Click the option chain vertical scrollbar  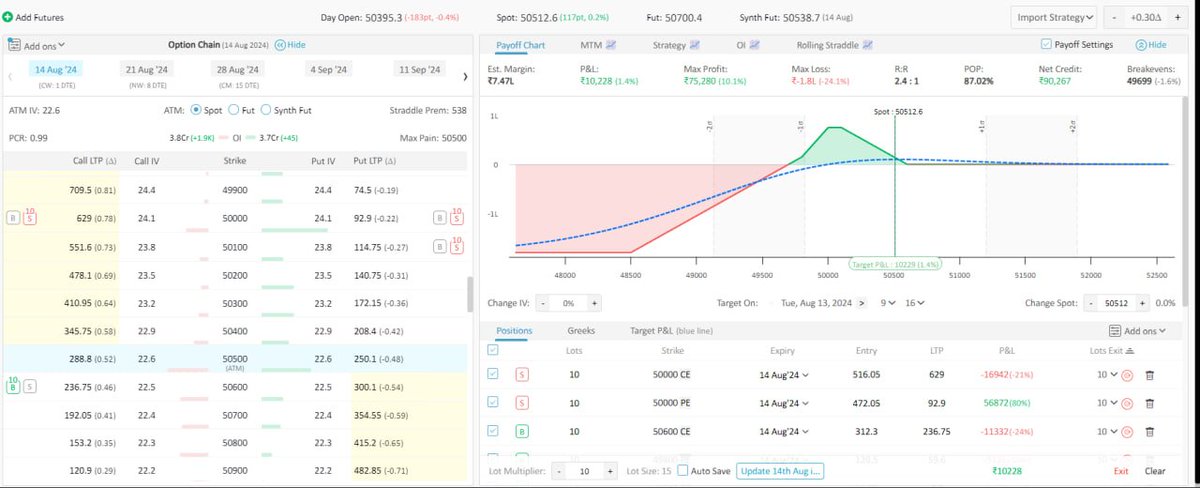pos(469,295)
